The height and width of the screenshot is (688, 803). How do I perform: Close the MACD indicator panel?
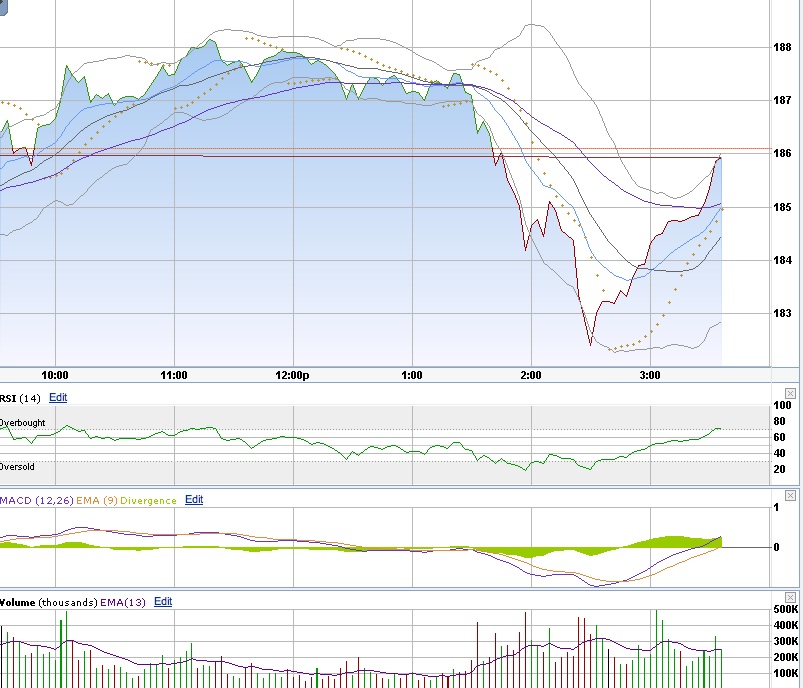click(789, 494)
